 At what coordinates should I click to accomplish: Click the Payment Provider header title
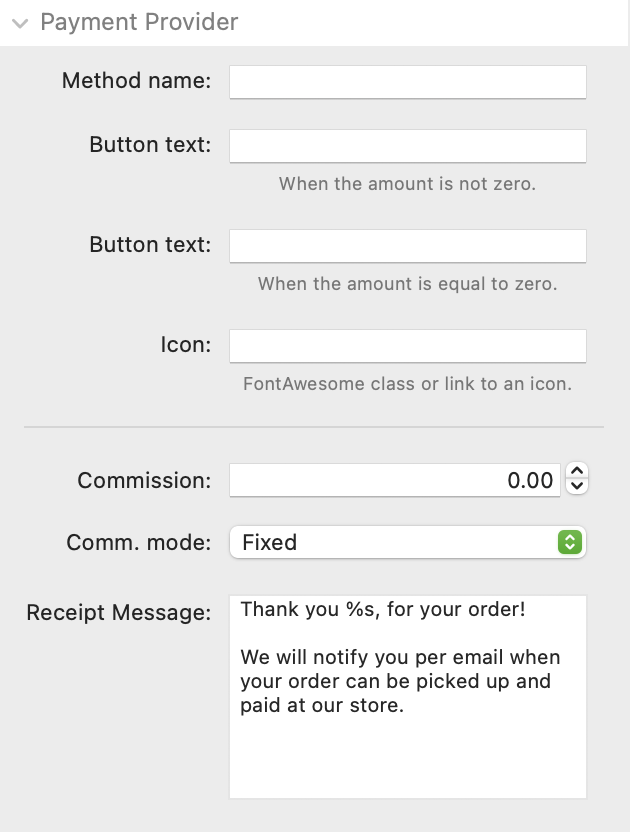click(x=139, y=22)
